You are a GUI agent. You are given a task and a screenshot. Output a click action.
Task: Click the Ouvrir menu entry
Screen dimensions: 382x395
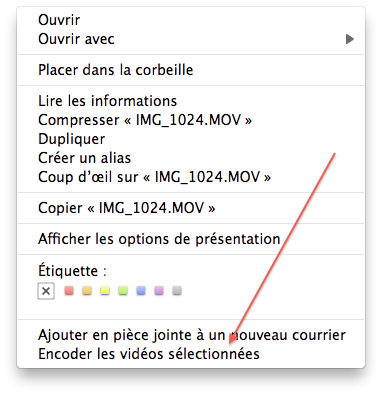(x=191, y=20)
